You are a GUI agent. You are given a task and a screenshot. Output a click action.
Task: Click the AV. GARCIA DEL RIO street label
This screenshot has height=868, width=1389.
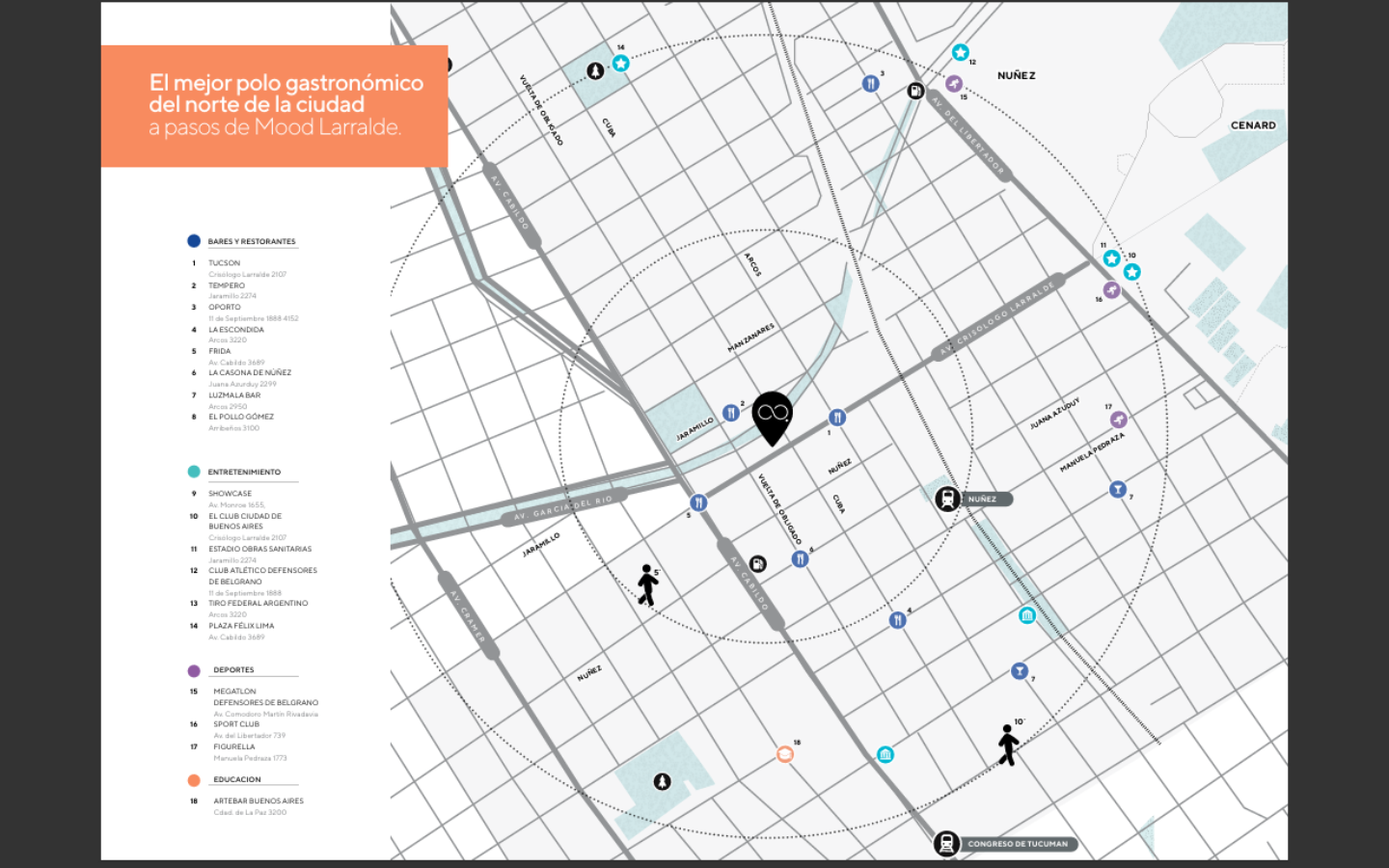[x=563, y=508]
